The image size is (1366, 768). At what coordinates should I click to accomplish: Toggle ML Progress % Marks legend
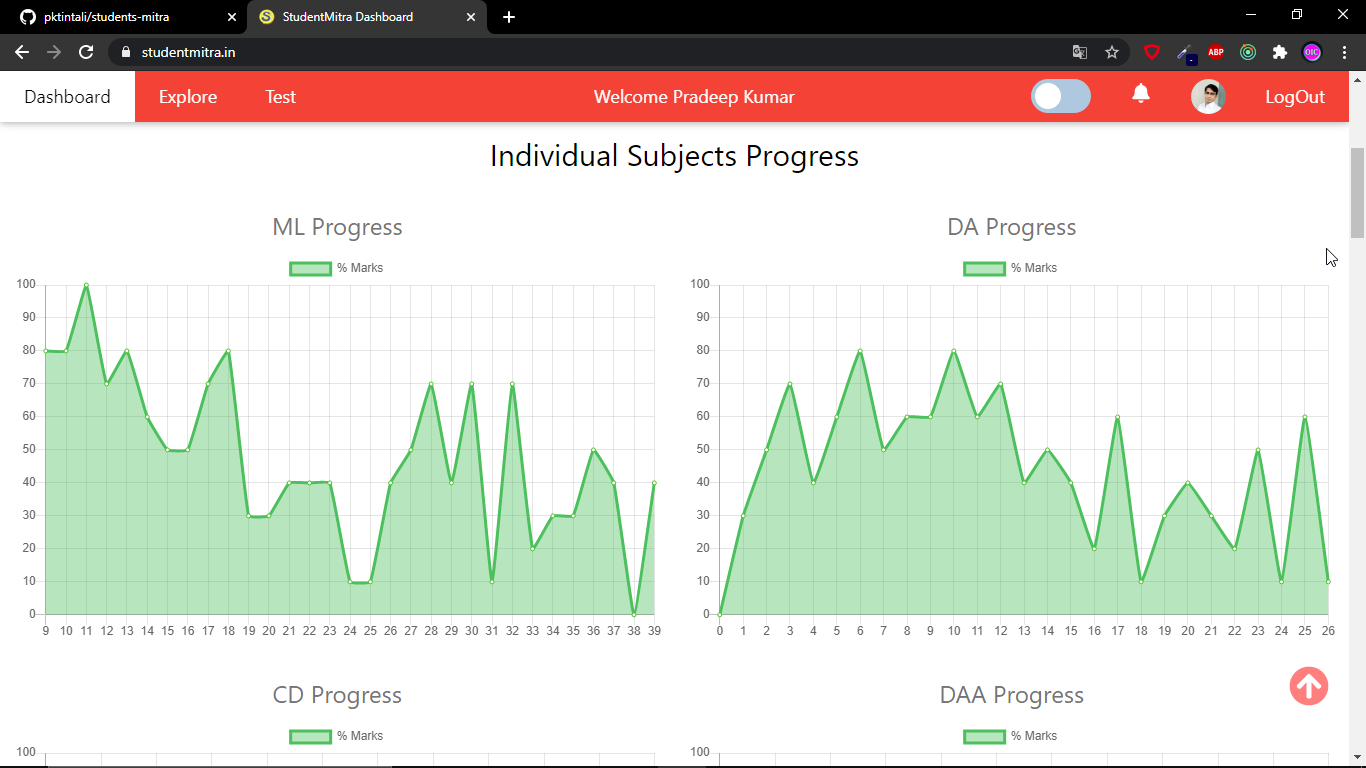click(x=336, y=268)
